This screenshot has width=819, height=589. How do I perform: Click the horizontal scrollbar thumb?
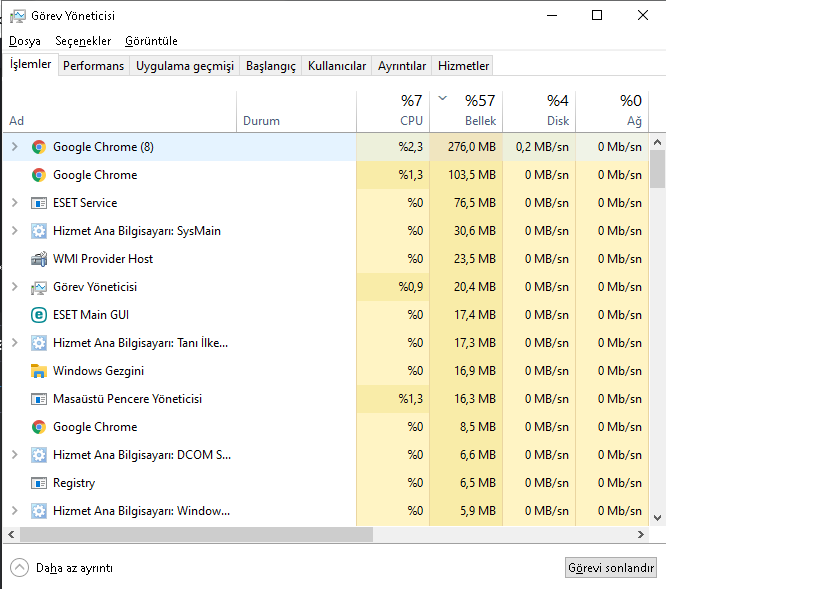196,534
